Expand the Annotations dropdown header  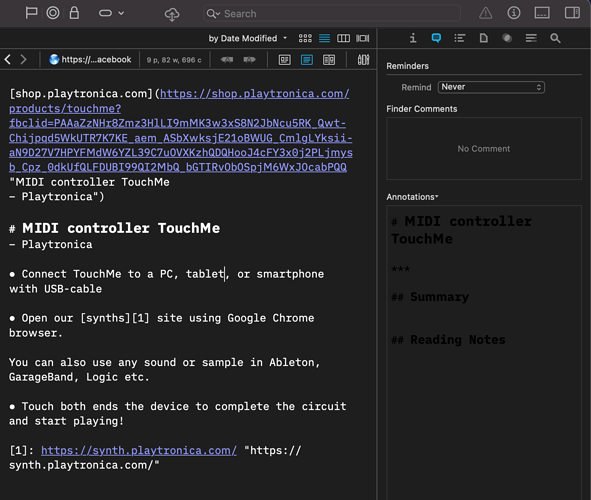click(x=412, y=197)
